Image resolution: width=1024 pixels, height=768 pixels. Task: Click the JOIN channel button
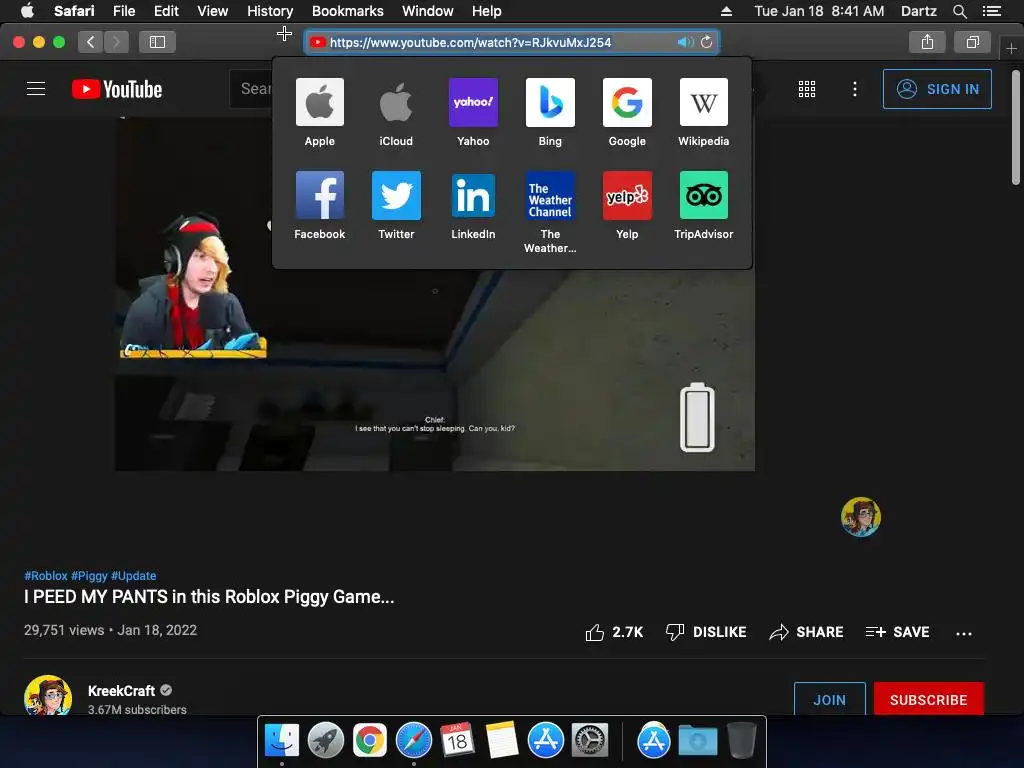[x=829, y=699]
